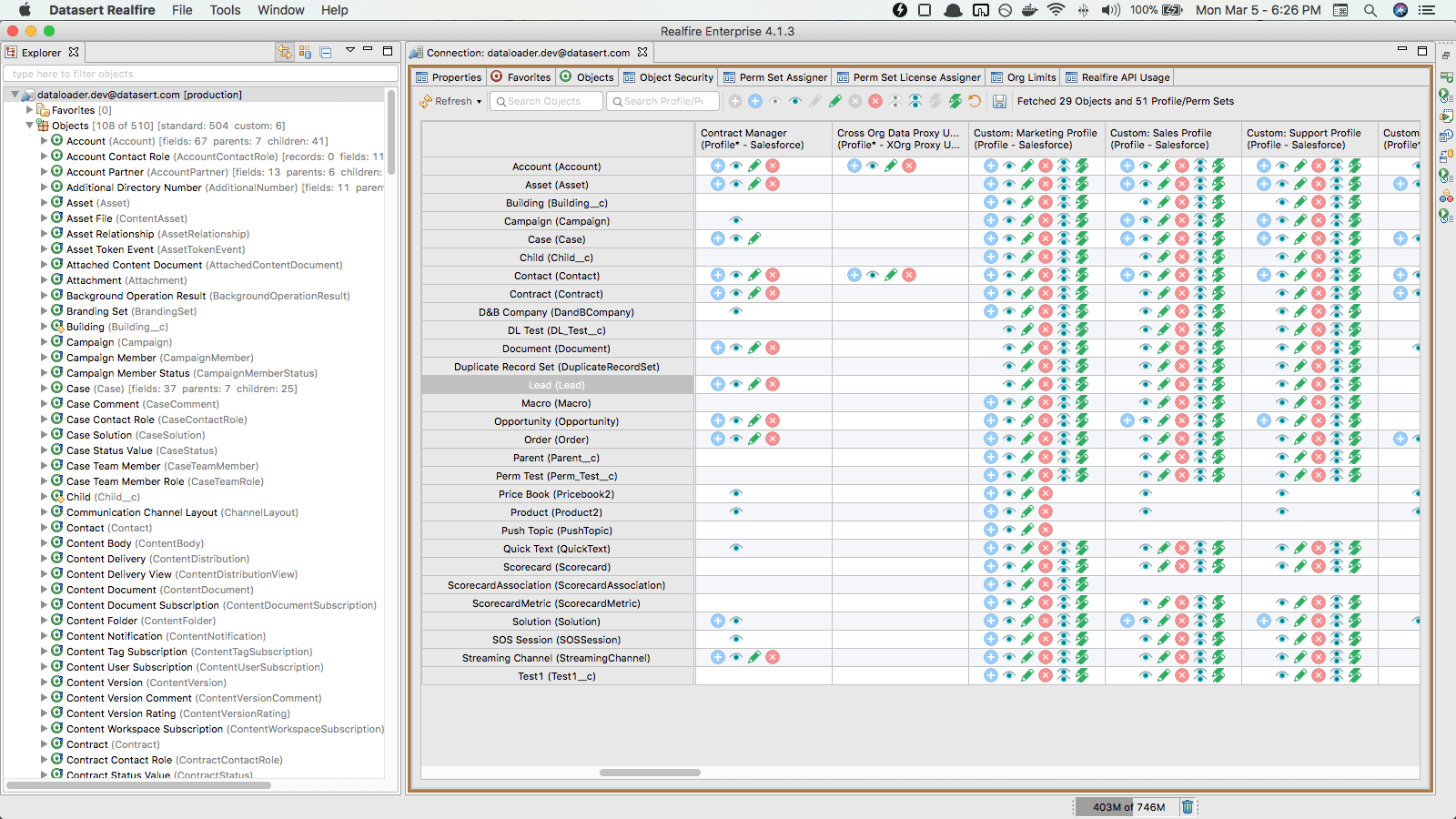1456x819 pixels.
Task: Click edit pencil for Case under Contract Manager
Action: pos(754,238)
